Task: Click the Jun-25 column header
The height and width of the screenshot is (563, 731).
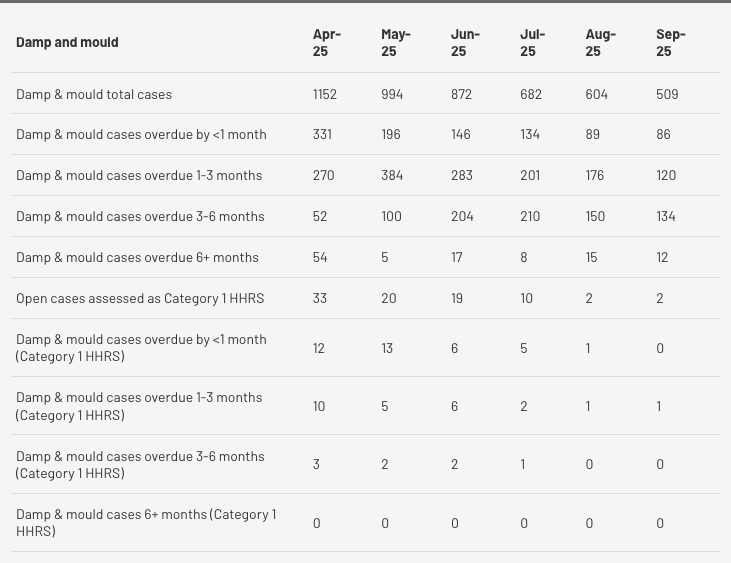Action: click(x=465, y=42)
